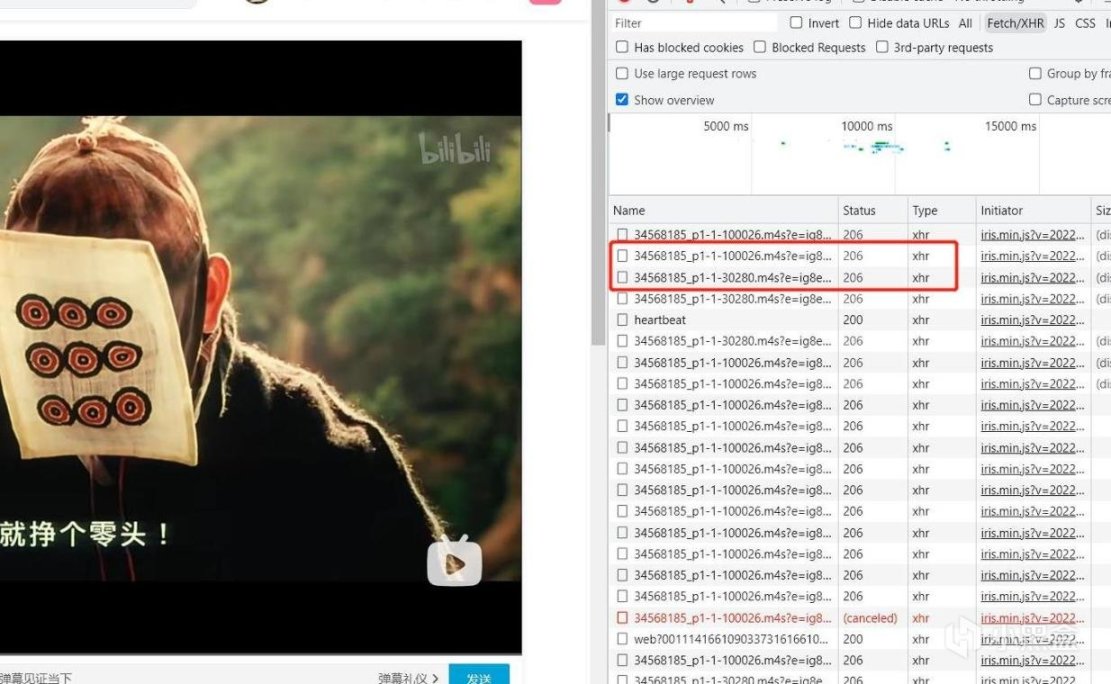The image size is (1111, 684).
Task: Select the All request type filter
Action: (x=965, y=23)
